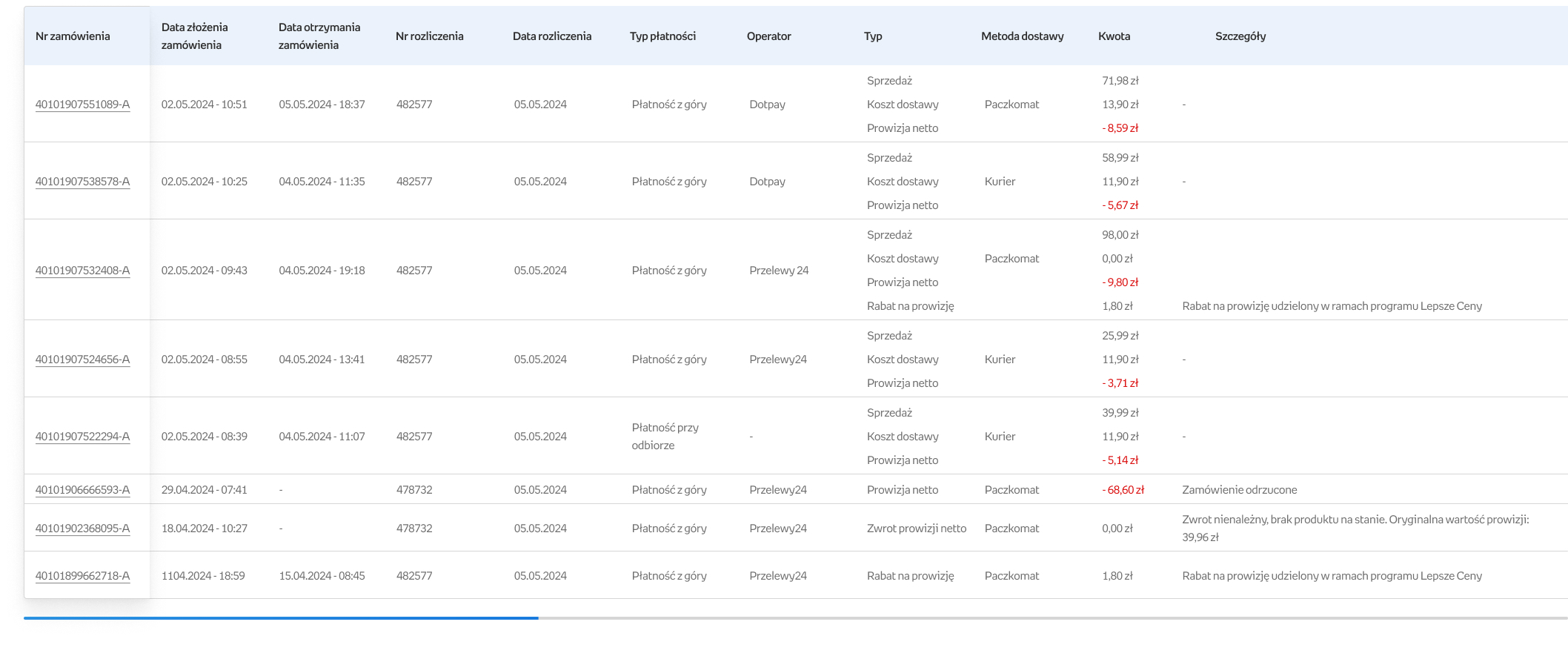Click the blue horizontal scrollbar thumb
Viewport: 1568px width, 656px height.
281,617
